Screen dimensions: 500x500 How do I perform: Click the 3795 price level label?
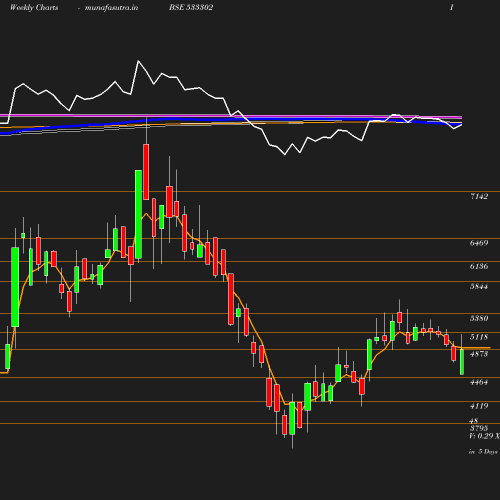(479, 428)
